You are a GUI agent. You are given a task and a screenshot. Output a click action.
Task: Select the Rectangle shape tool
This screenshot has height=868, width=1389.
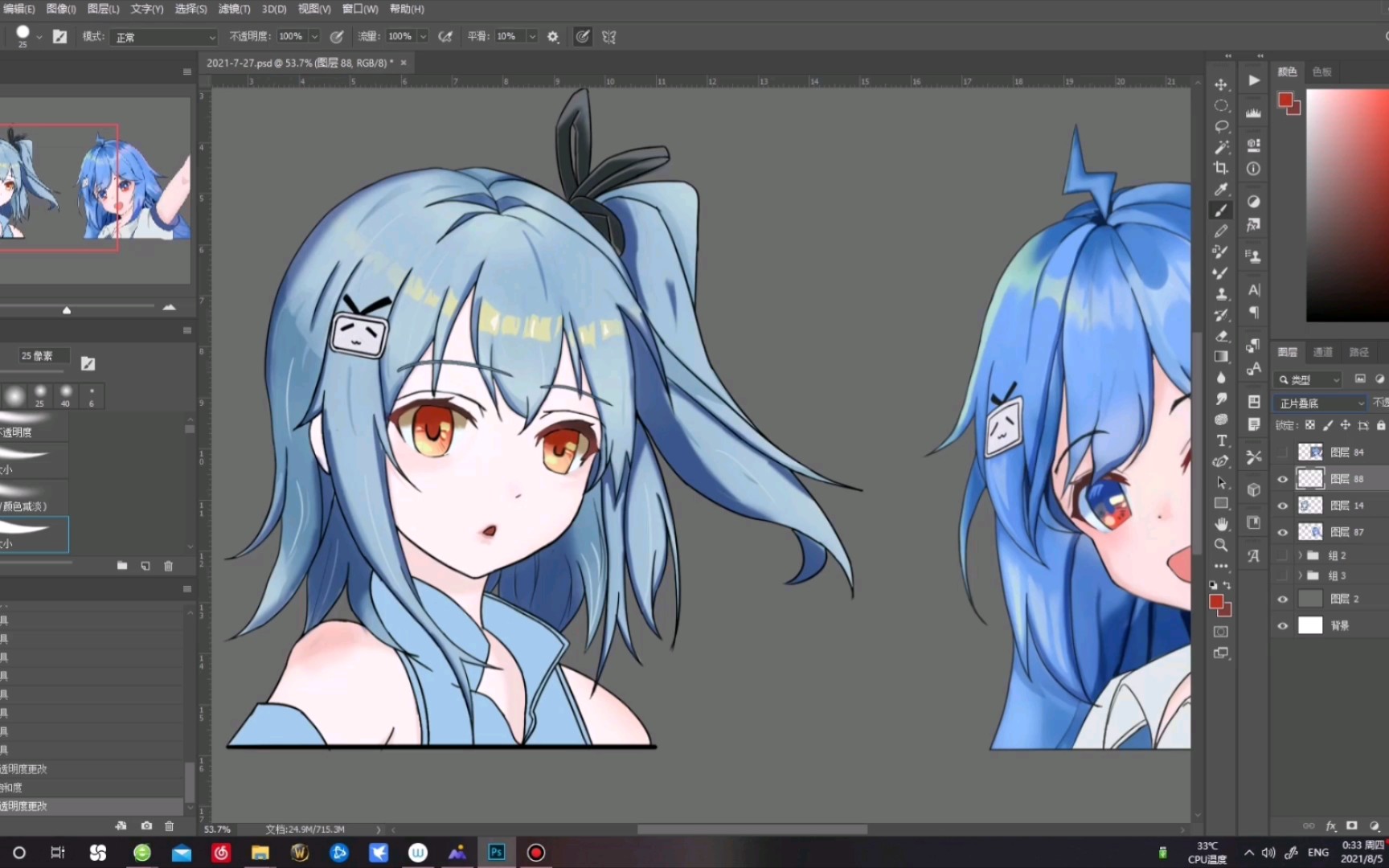click(1221, 503)
